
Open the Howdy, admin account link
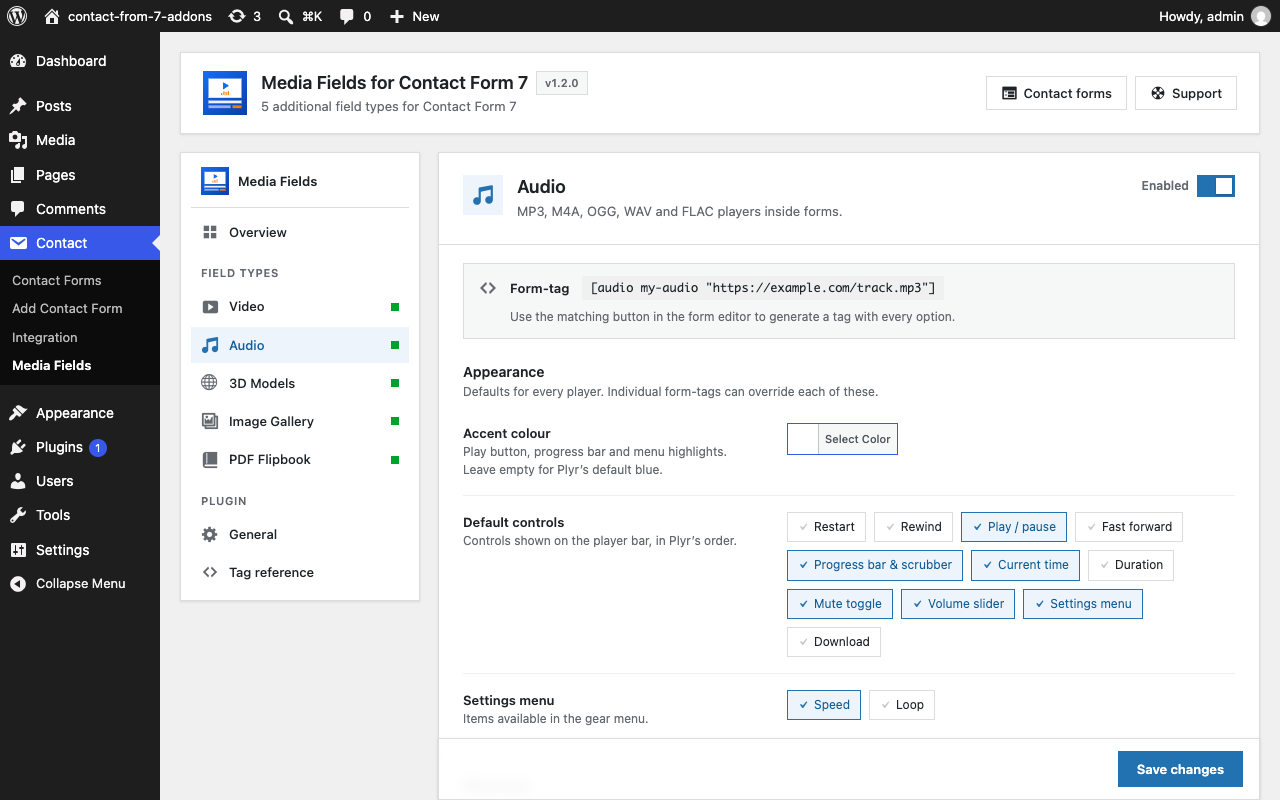(x=1214, y=16)
